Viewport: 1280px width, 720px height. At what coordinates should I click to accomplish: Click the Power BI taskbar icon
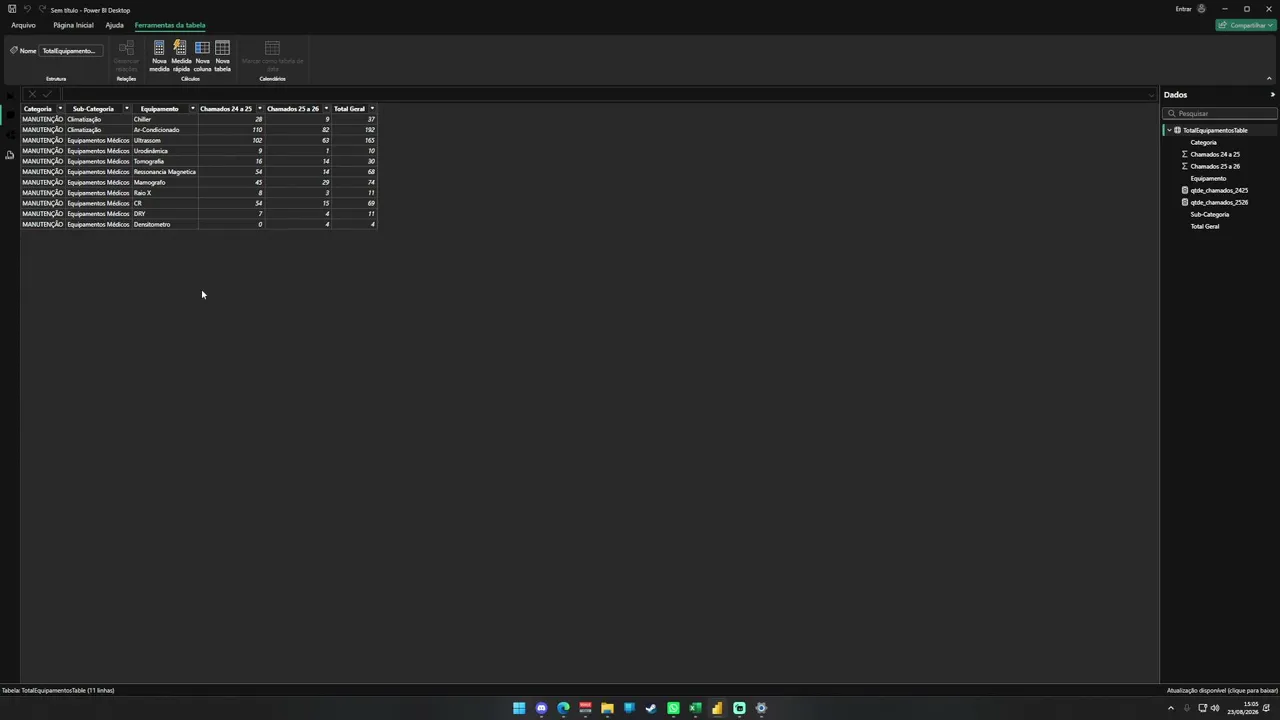coord(717,708)
